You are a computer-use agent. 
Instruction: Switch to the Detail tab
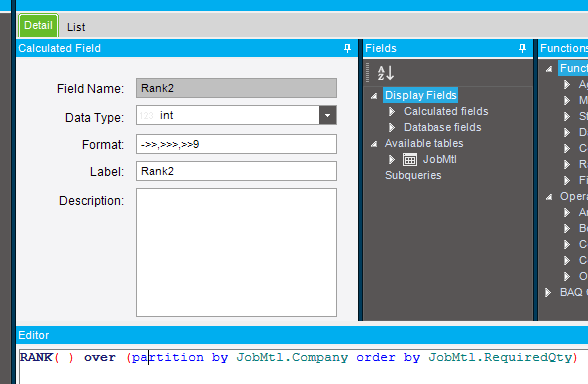pyautogui.click(x=39, y=26)
